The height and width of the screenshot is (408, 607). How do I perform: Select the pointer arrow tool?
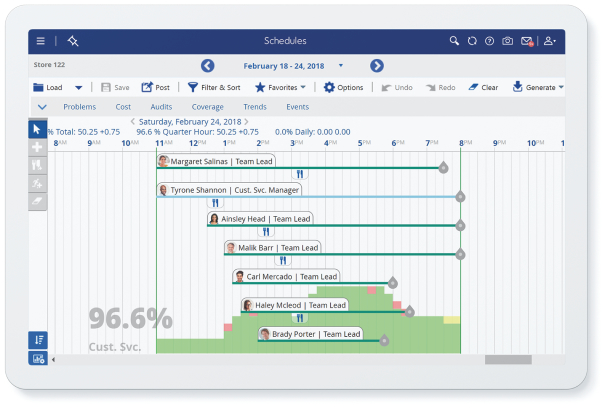click(x=37, y=129)
